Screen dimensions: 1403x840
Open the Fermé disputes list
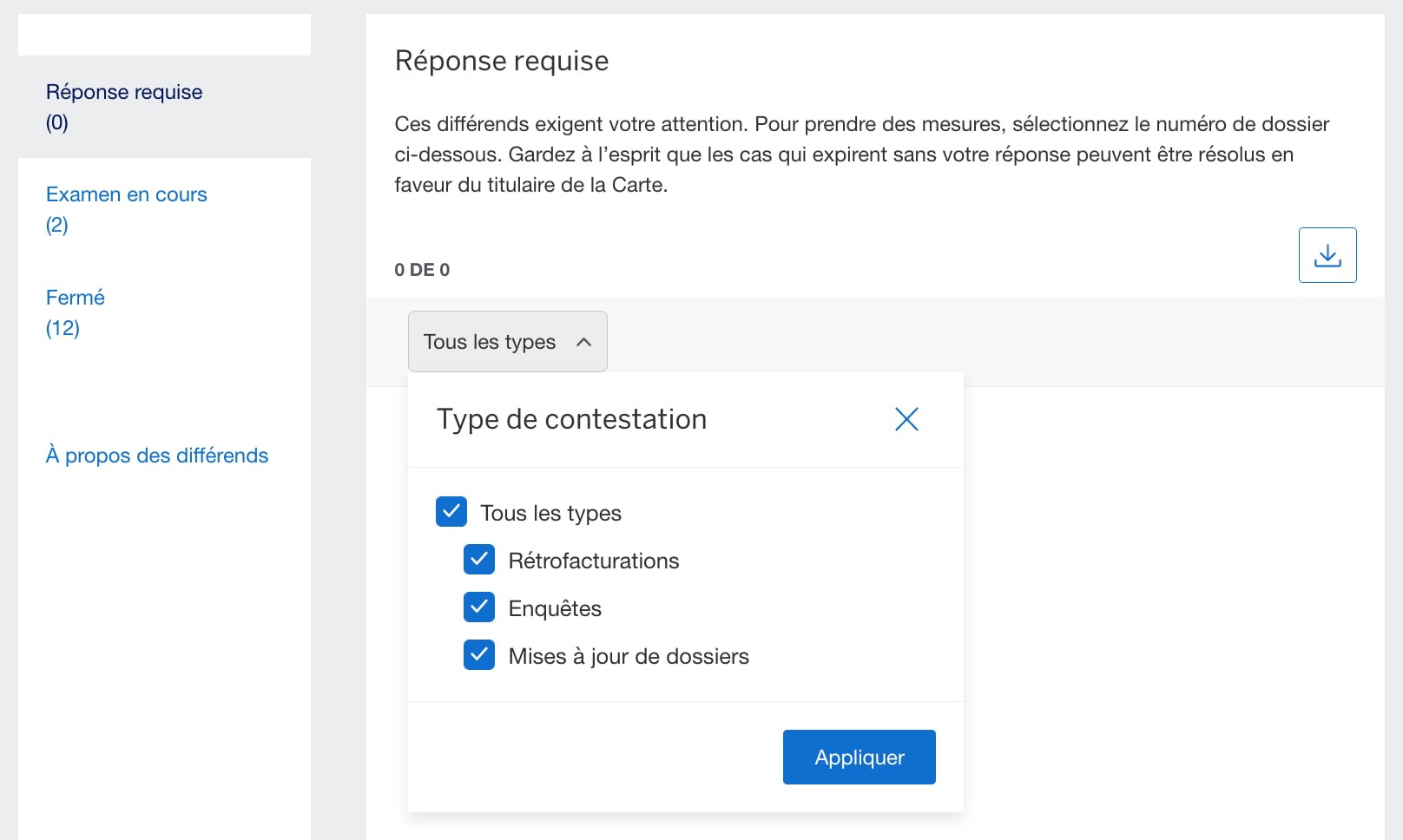[x=75, y=297]
